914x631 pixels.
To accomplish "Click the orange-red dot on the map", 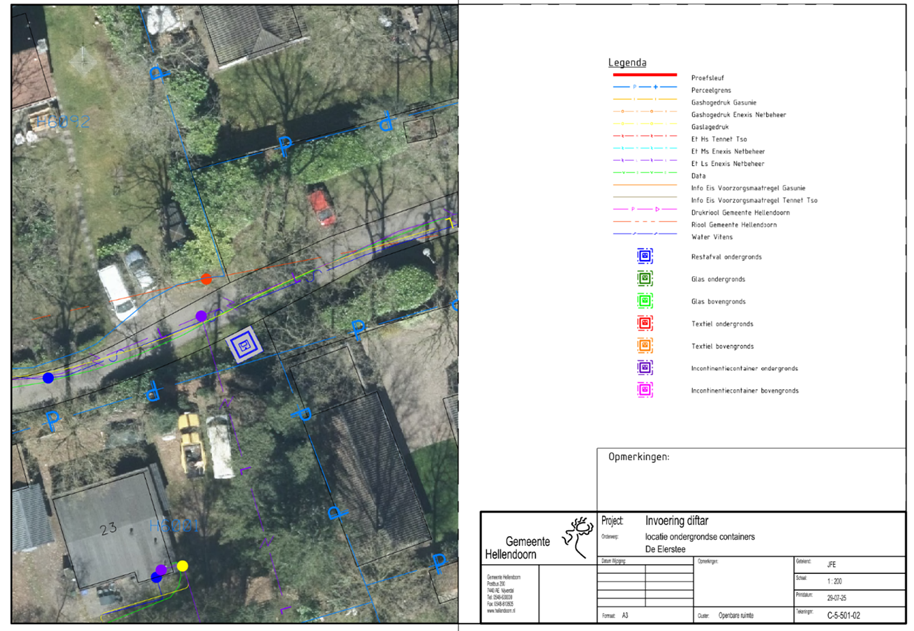I will point(206,279).
